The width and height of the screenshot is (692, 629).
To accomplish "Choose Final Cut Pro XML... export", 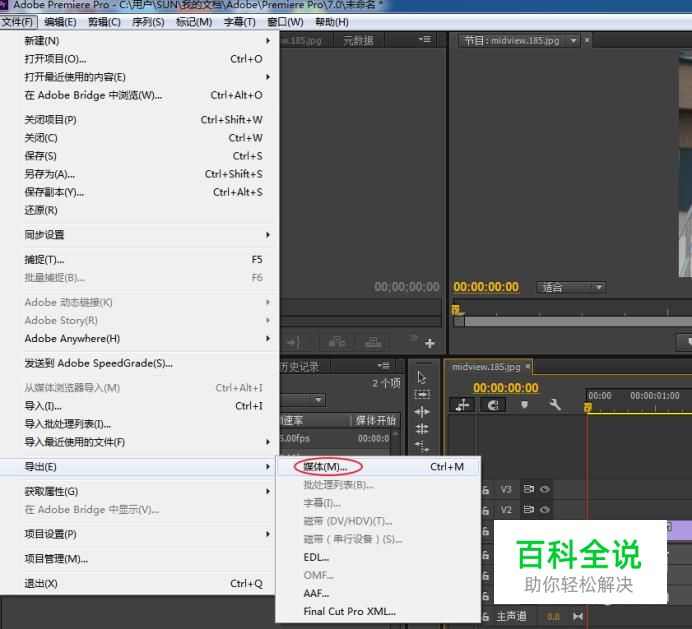I will [x=378, y=611].
